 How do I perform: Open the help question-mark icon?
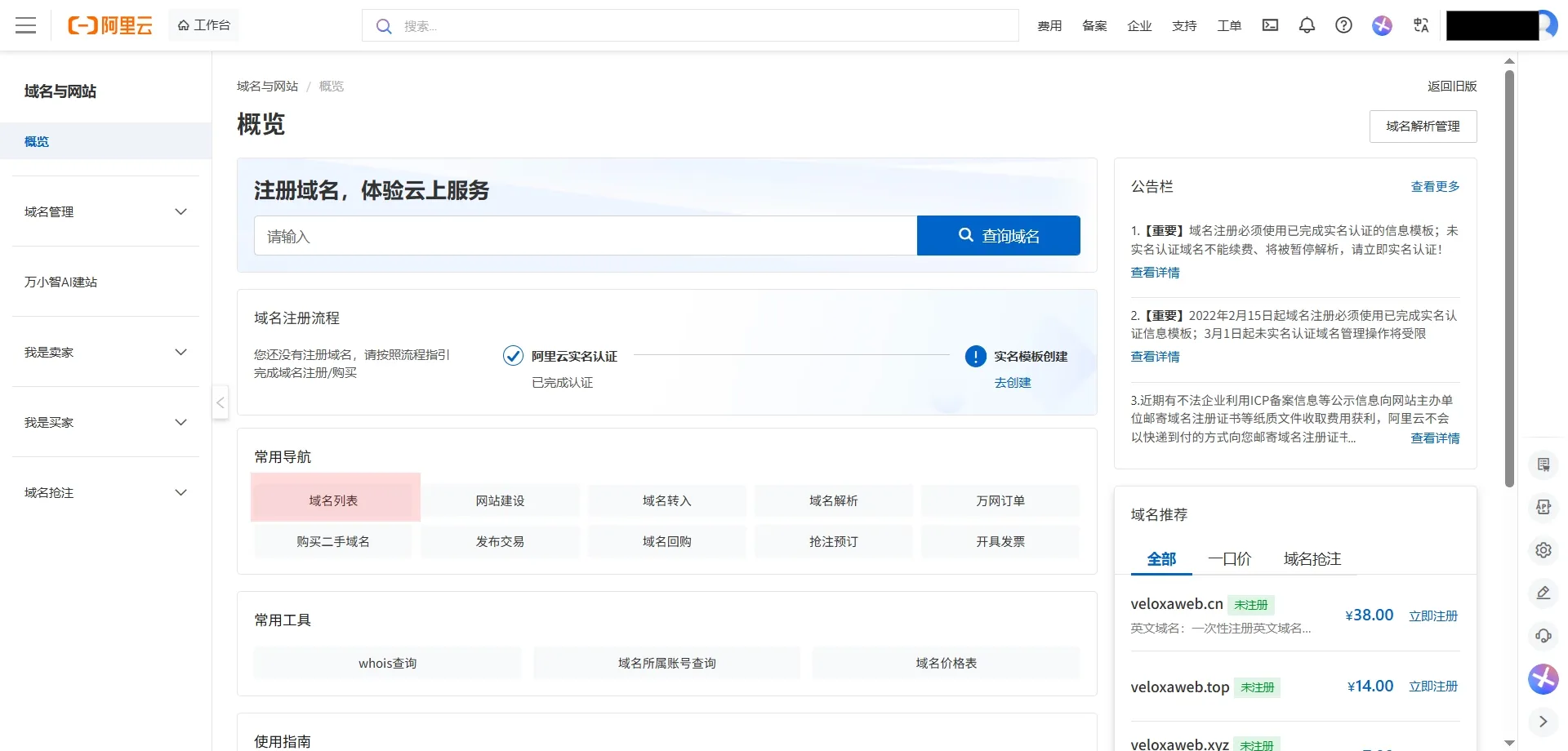(1343, 25)
